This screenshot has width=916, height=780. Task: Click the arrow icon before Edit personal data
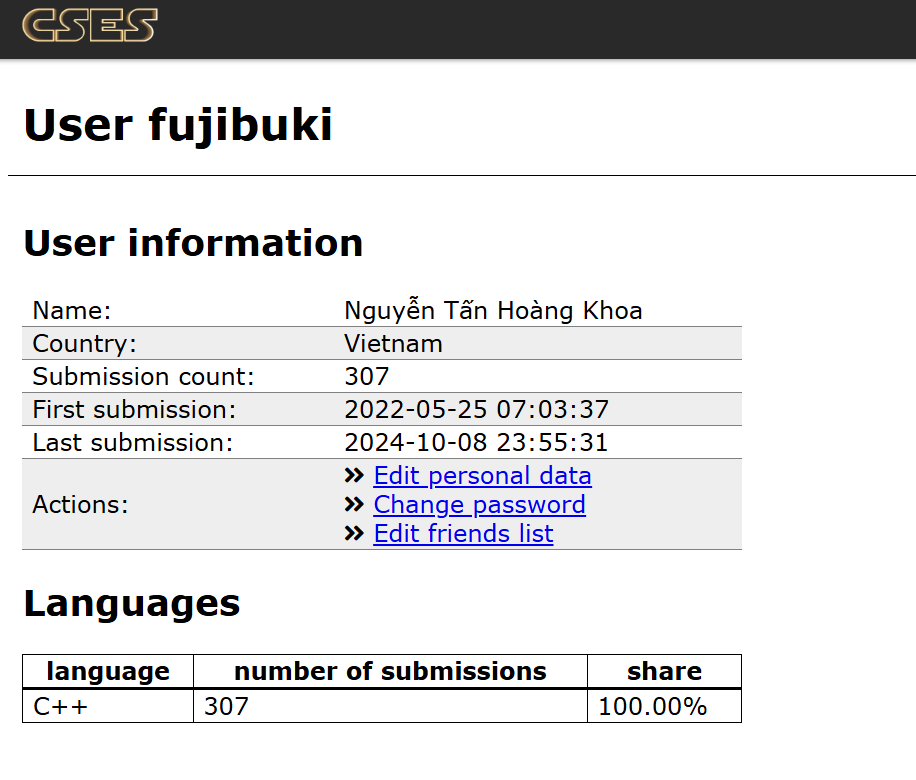click(x=354, y=476)
